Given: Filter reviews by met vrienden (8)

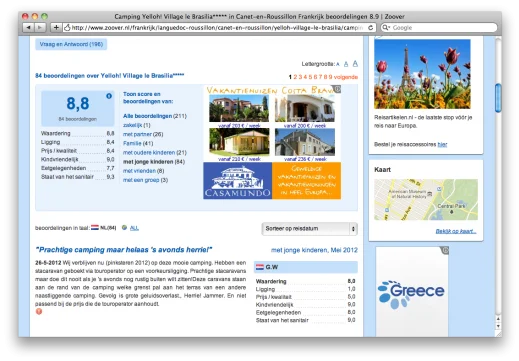Looking at the screenshot, I should click(x=143, y=171).
